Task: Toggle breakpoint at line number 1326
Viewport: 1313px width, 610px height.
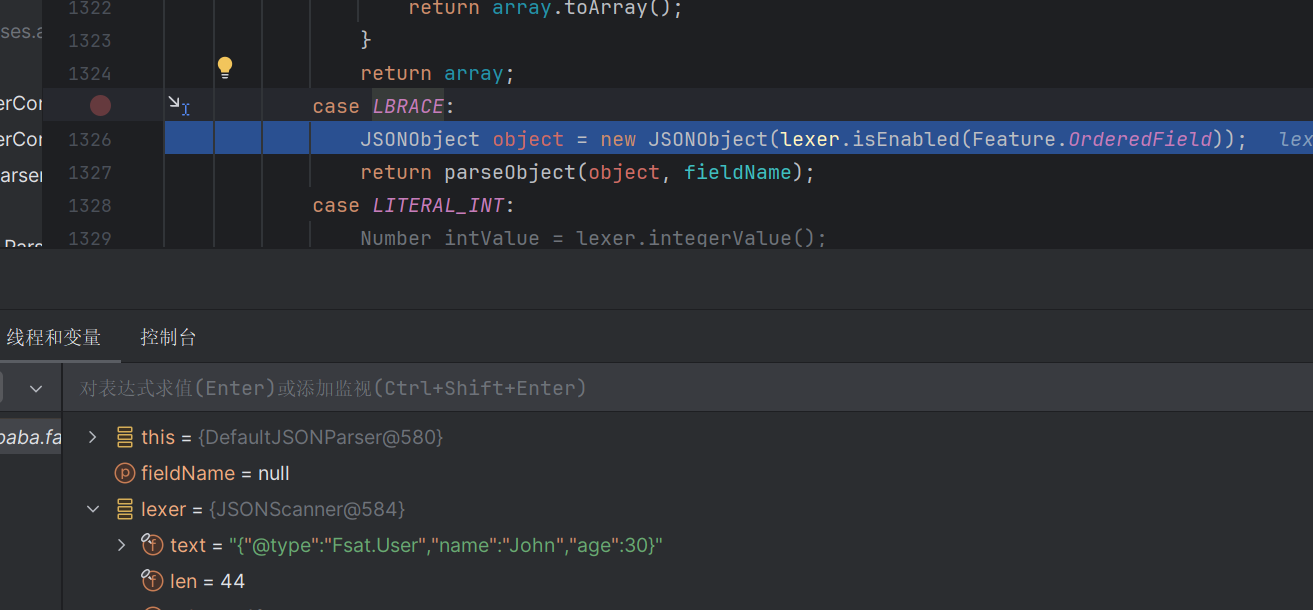Action: point(90,139)
